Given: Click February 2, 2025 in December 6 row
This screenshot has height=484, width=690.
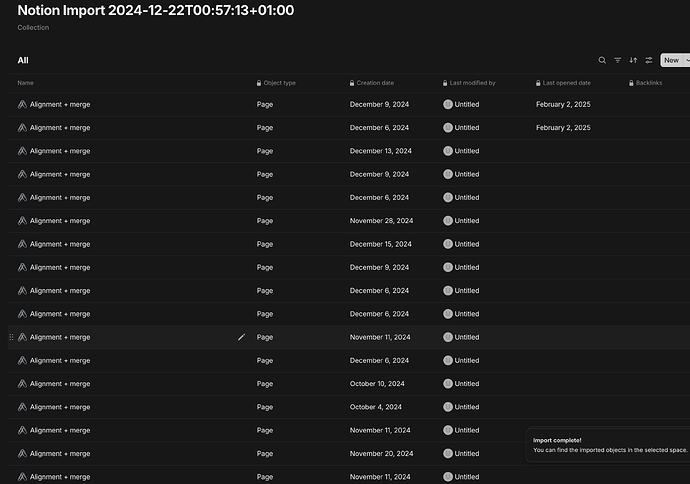Looking at the screenshot, I should click(x=563, y=128).
